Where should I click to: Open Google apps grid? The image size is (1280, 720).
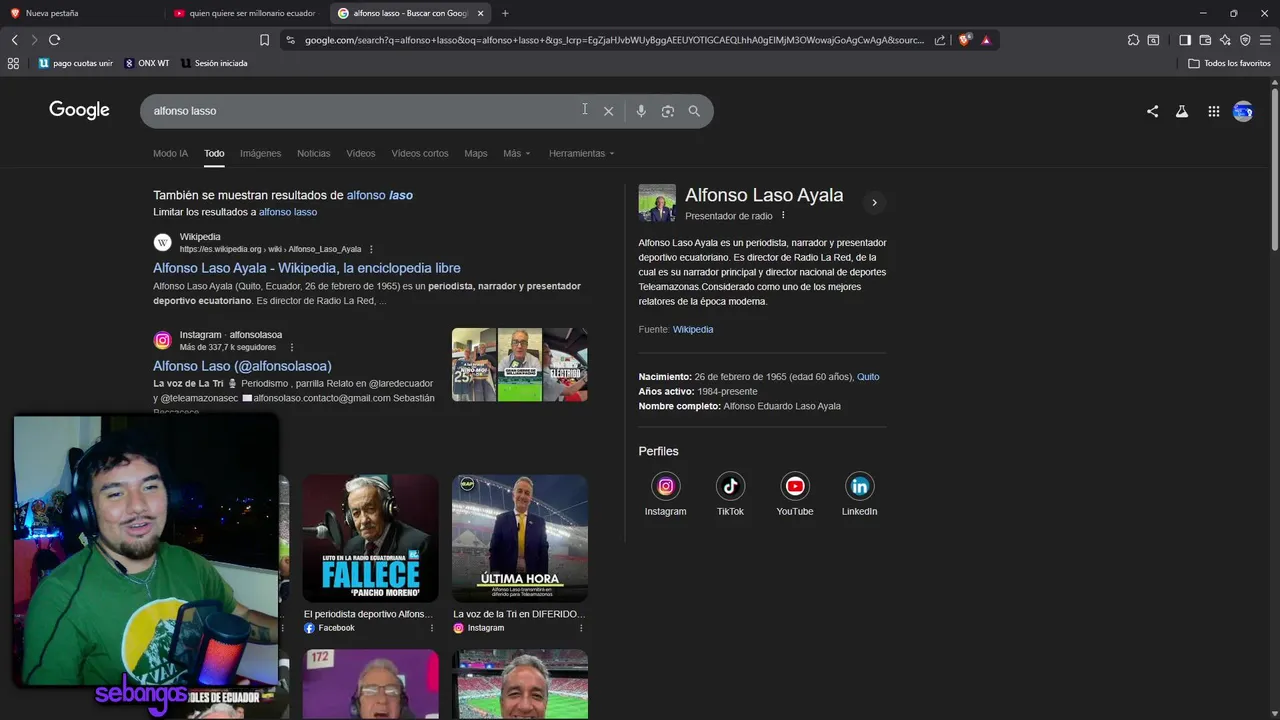click(1214, 112)
